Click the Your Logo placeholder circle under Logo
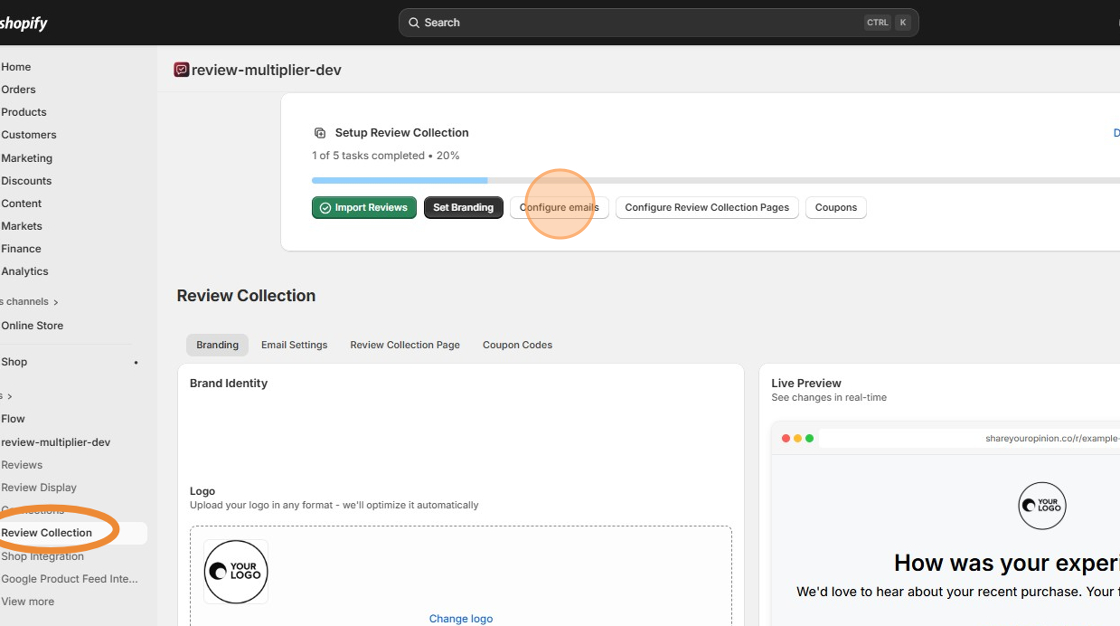The width and height of the screenshot is (1120, 626). (236, 571)
